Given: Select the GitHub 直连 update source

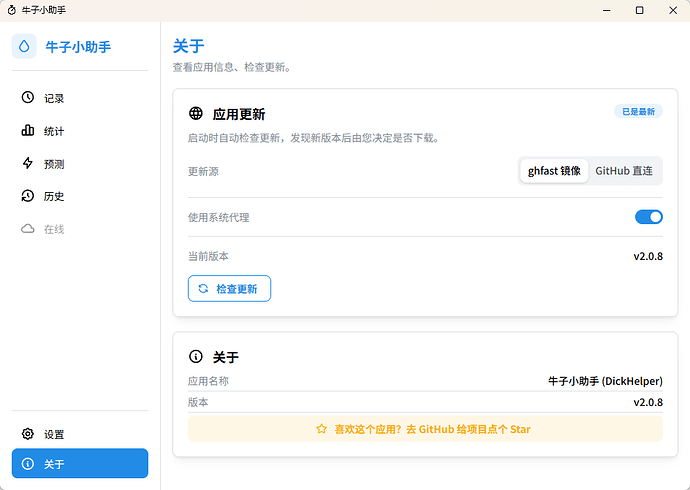Looking at the screenshot, I should [x=624, y=171].
